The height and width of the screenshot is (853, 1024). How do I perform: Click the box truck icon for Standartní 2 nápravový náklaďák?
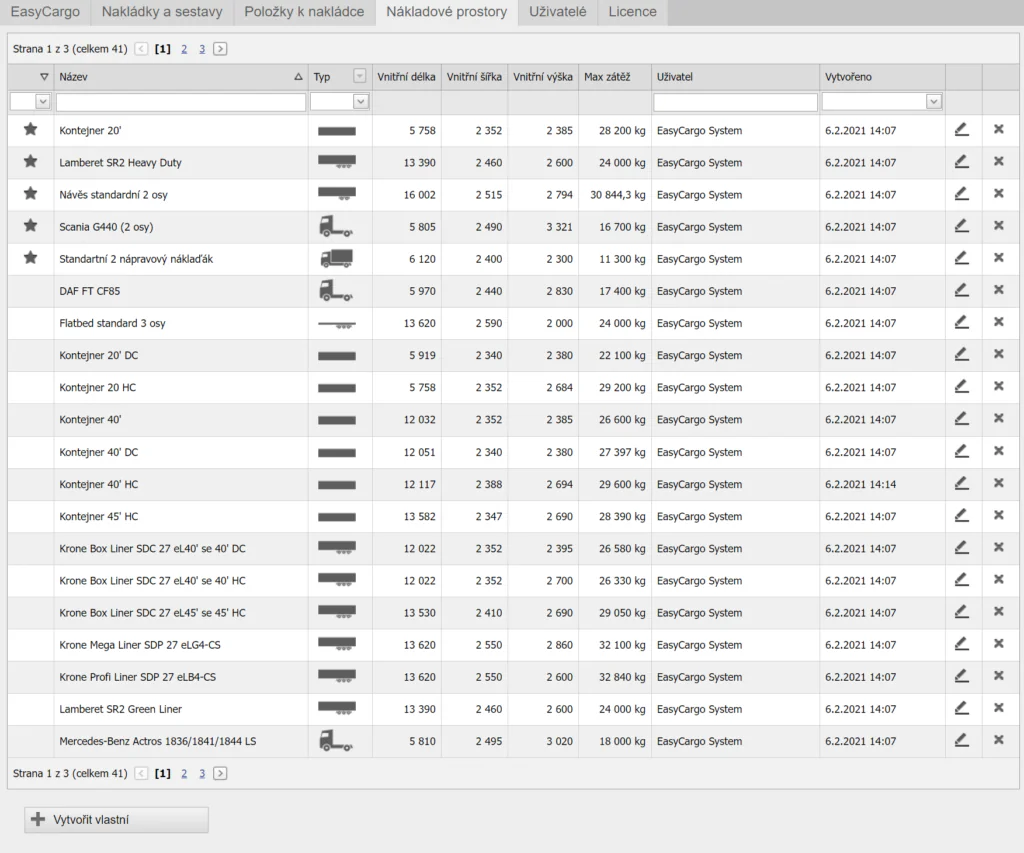click(336, 259)
